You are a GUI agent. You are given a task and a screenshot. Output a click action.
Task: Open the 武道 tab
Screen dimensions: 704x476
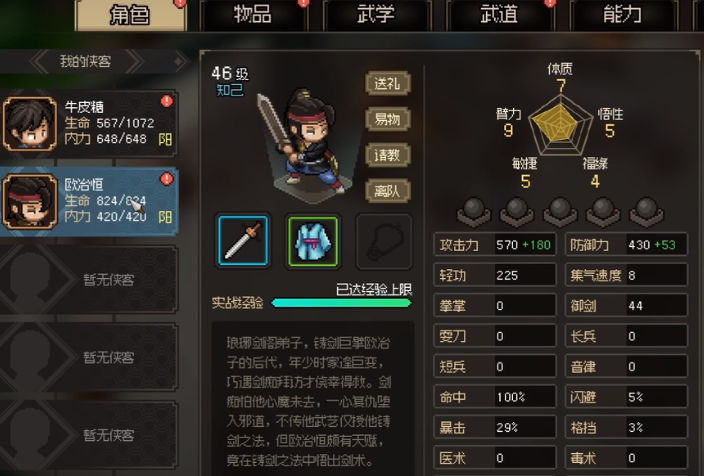click(499, 14)
